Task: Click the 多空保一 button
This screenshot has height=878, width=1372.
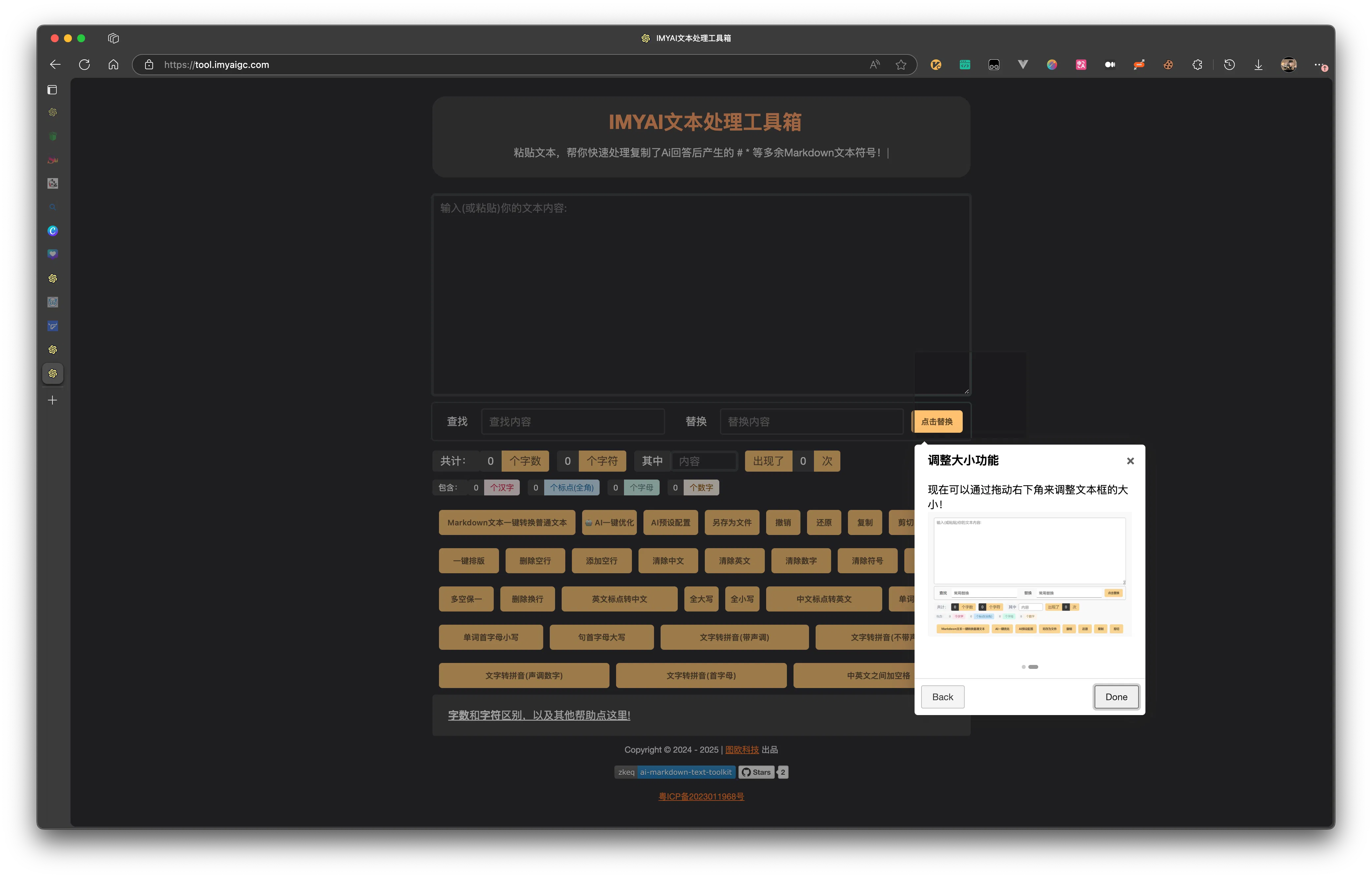Action: tap(466, 599)
